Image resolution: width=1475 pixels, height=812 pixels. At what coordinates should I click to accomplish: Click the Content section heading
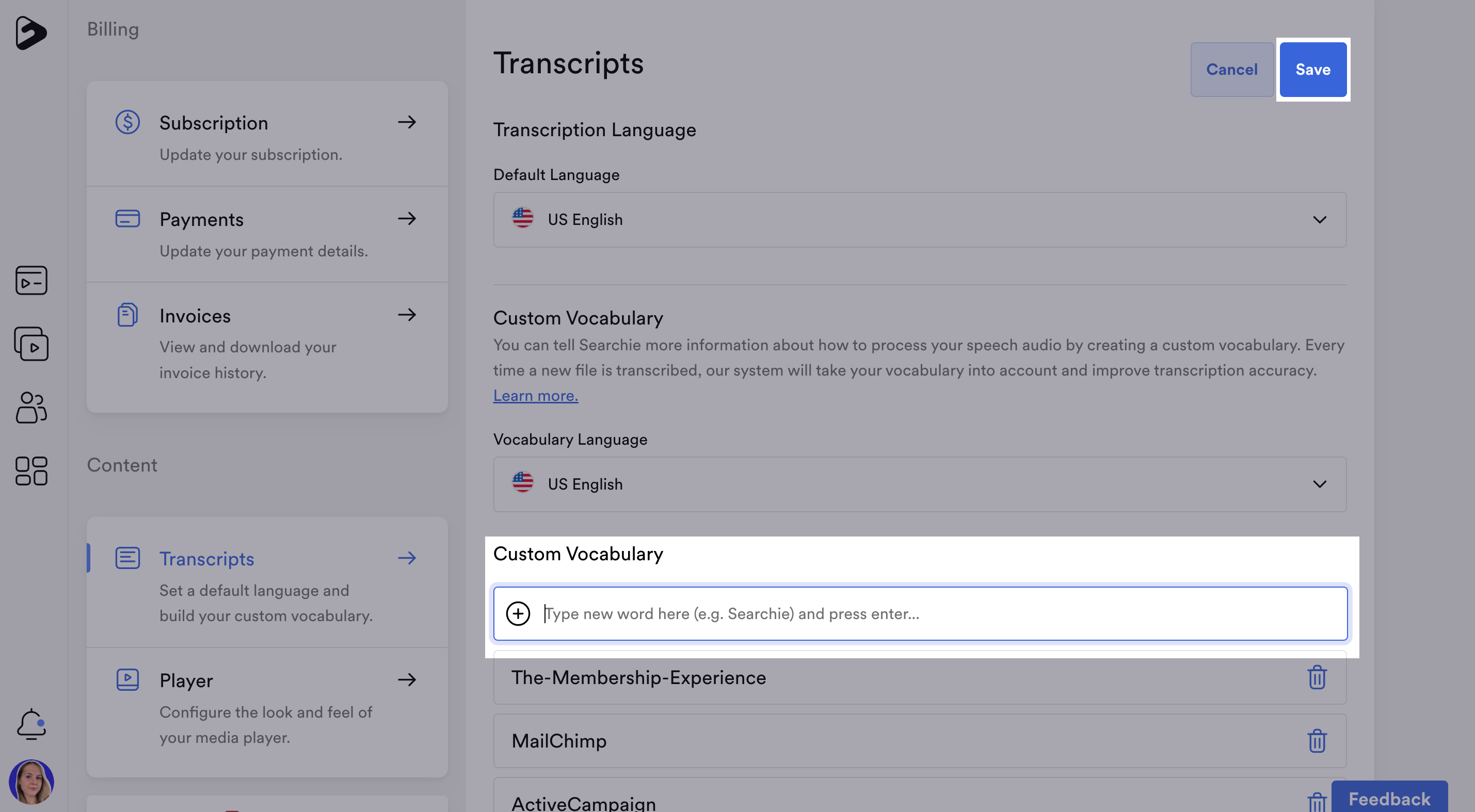pos(122,465)
